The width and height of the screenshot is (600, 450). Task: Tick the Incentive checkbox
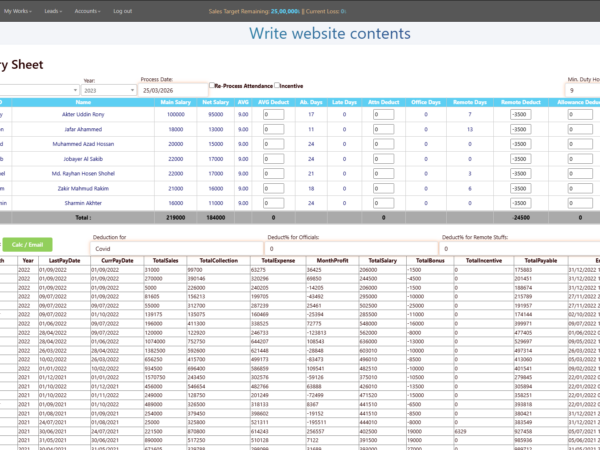click(x=277, y=85)
